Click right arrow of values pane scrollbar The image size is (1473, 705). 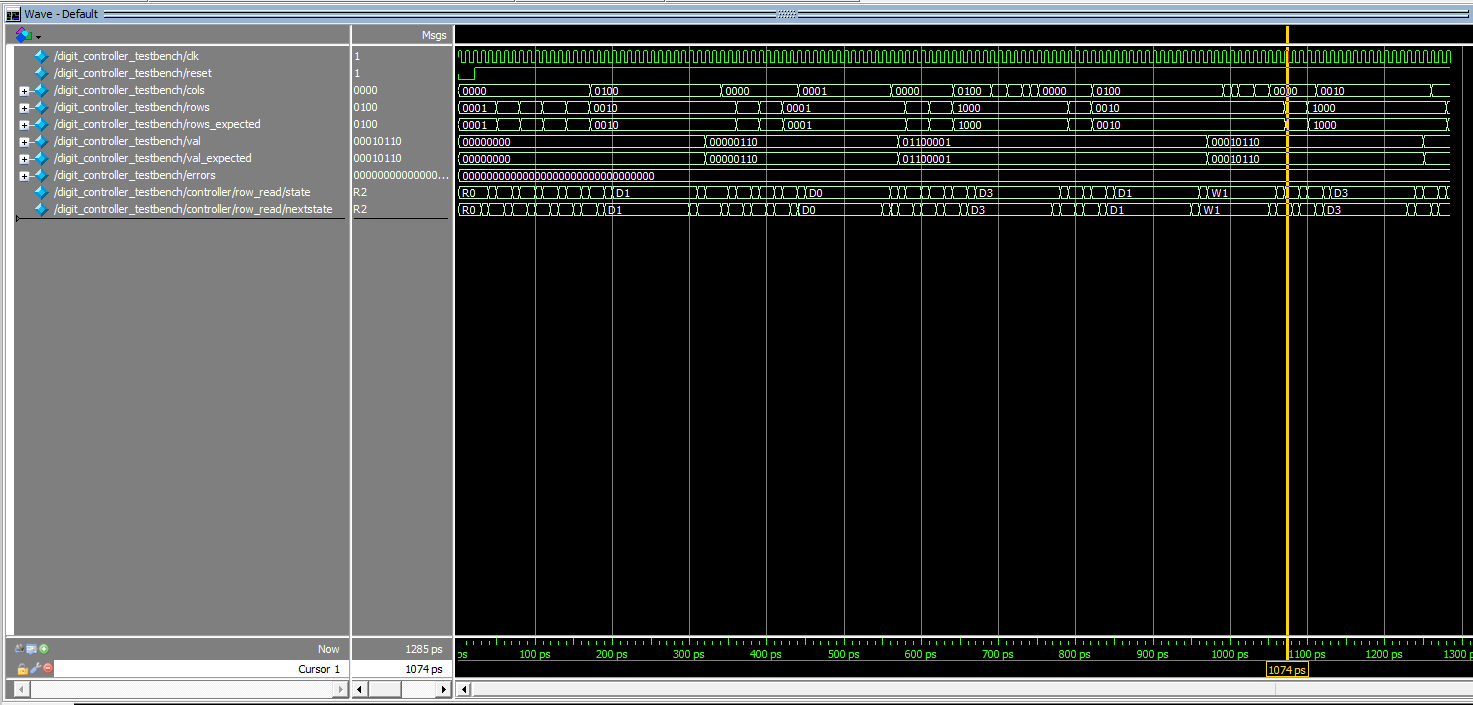pos(445,690)
